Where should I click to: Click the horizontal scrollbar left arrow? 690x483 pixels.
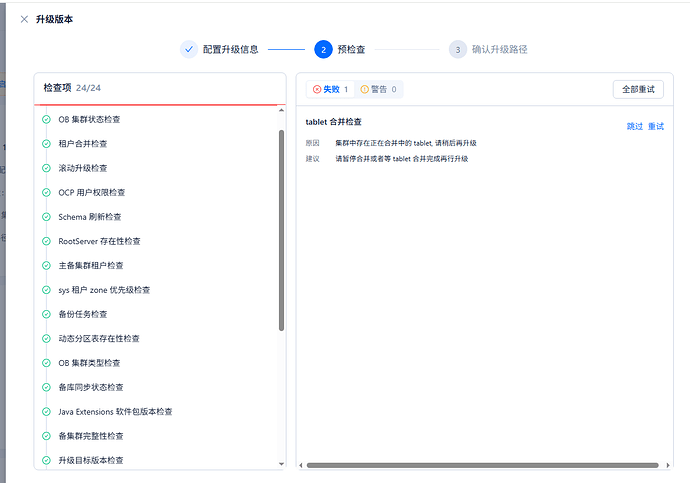pos(301,465)
